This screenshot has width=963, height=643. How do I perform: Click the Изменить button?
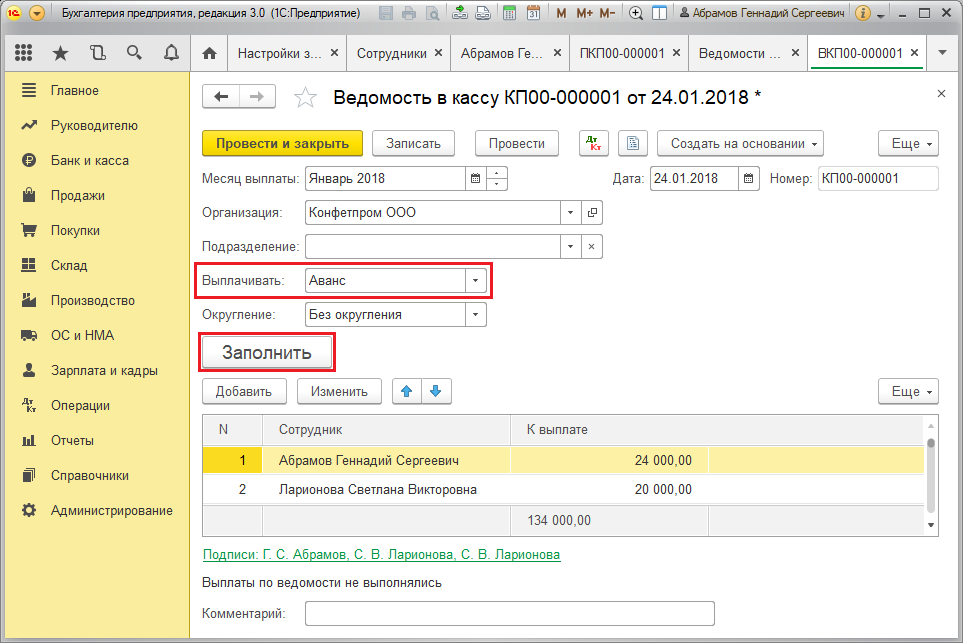(339, 391)
